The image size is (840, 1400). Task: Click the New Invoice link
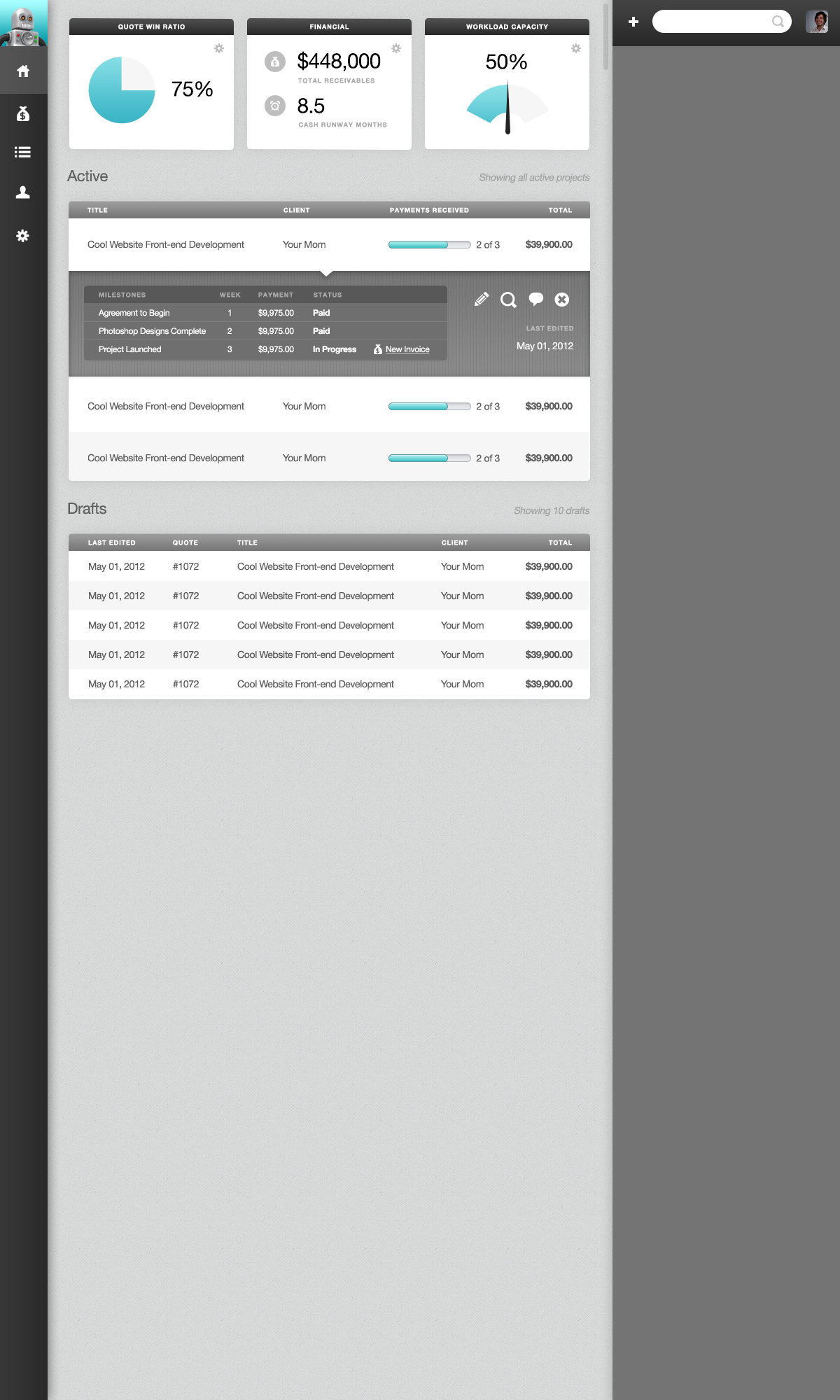[x=407, y=349]
